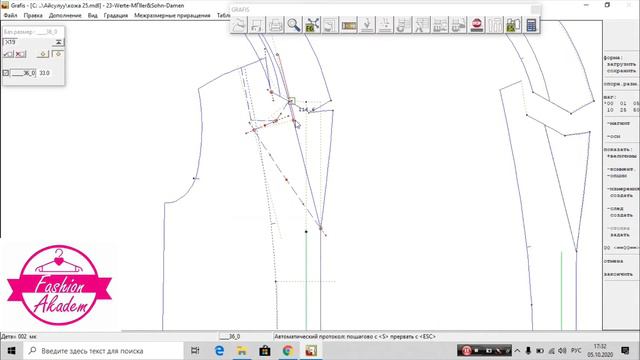Open the Вид menu
This screenshot has width=640, height=360.
[93, 15]
